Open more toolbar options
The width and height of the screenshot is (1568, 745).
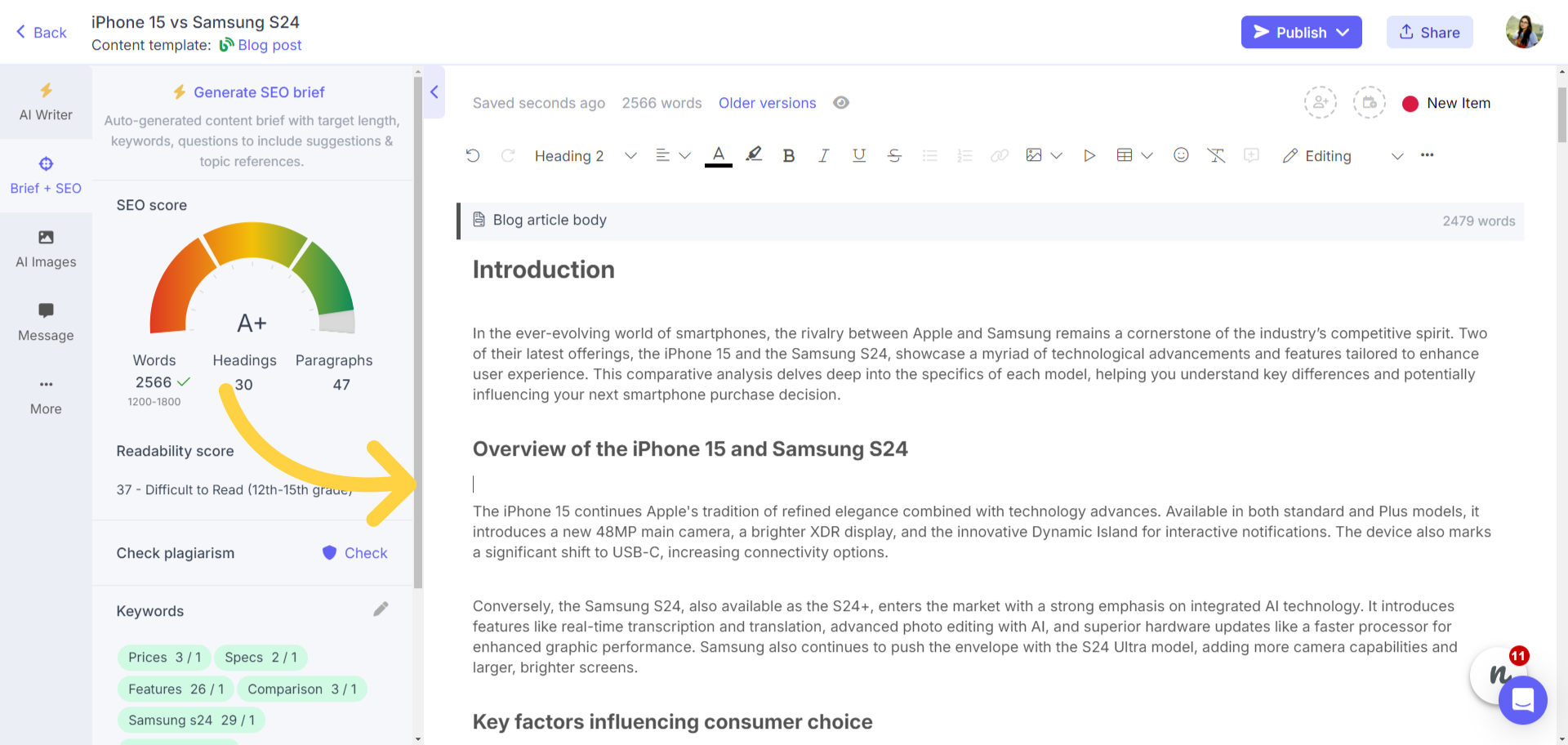point(1427,155)
